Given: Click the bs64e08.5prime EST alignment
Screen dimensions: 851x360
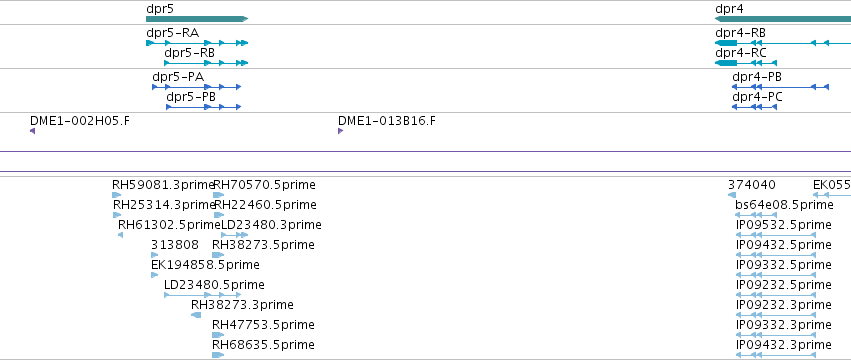Looking at the screenshot, I should click(x=754, y=215).
